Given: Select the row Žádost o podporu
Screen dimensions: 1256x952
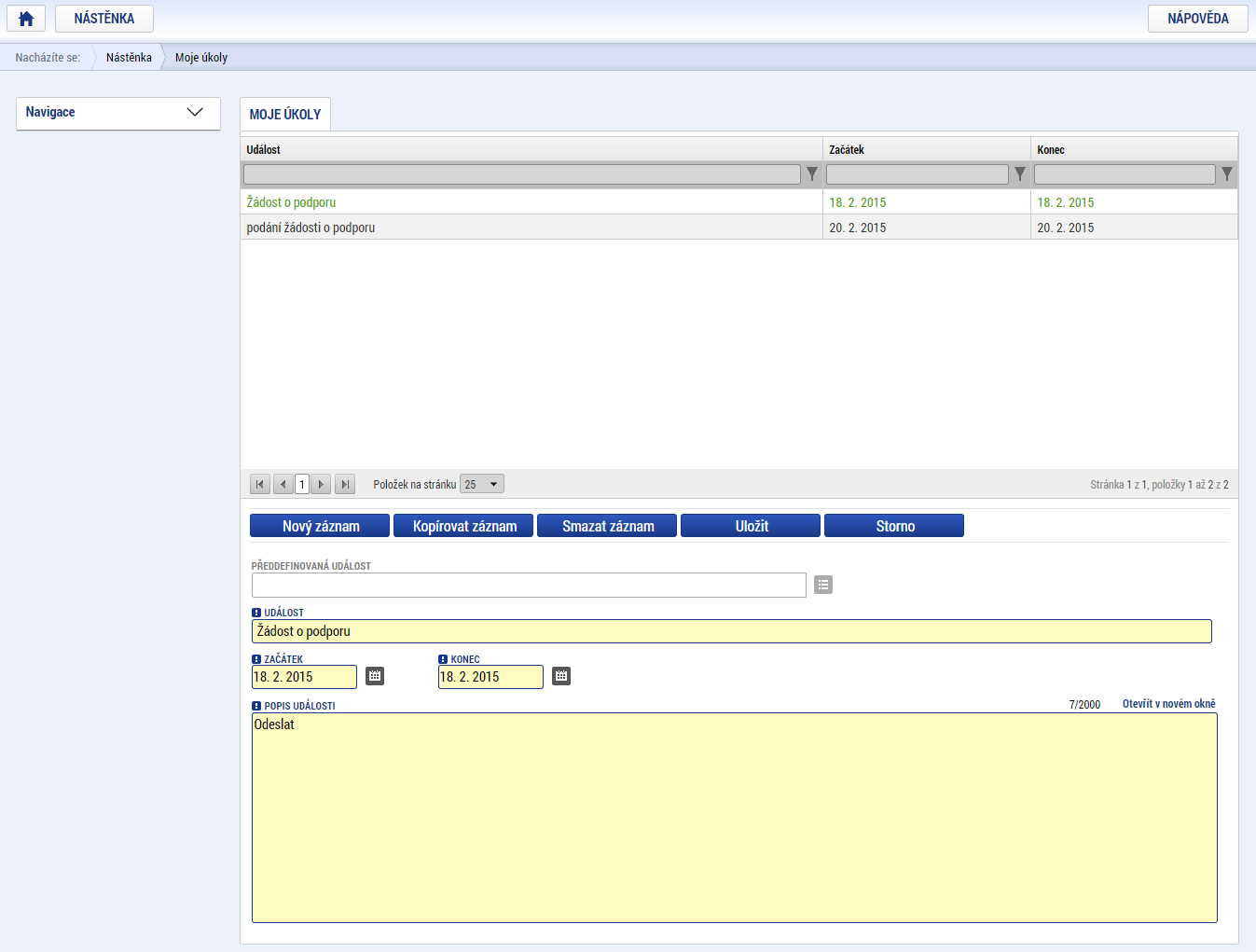Looking at the screenshot, I should [739, 202].
